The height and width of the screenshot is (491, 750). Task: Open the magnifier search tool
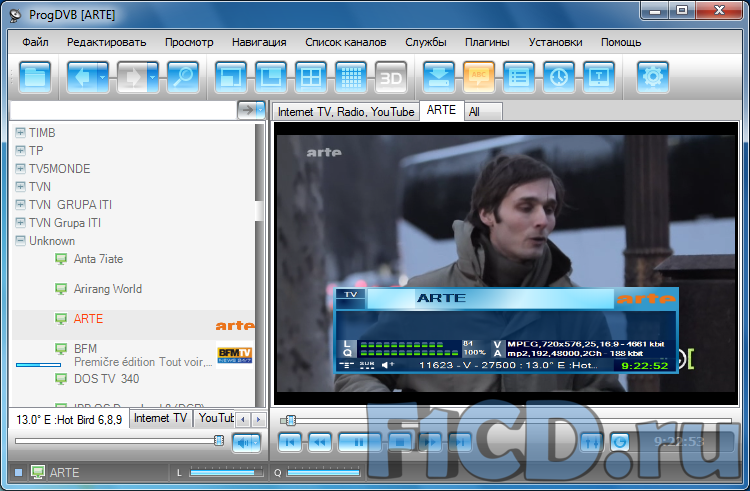tap(183, 77)
